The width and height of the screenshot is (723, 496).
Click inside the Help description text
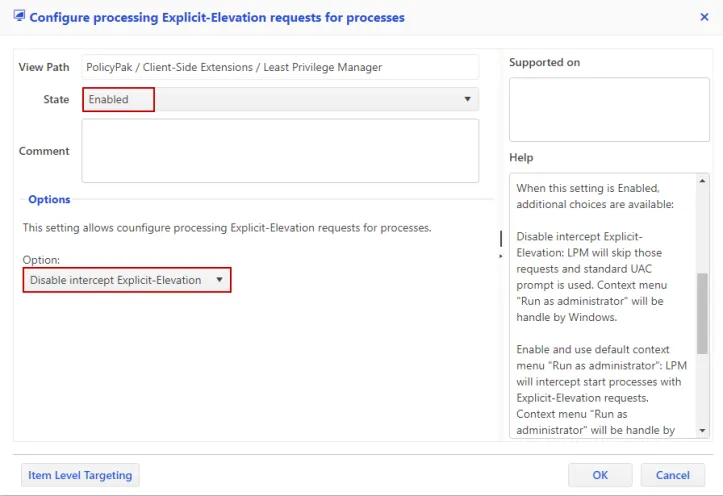(x=600, y=300)
